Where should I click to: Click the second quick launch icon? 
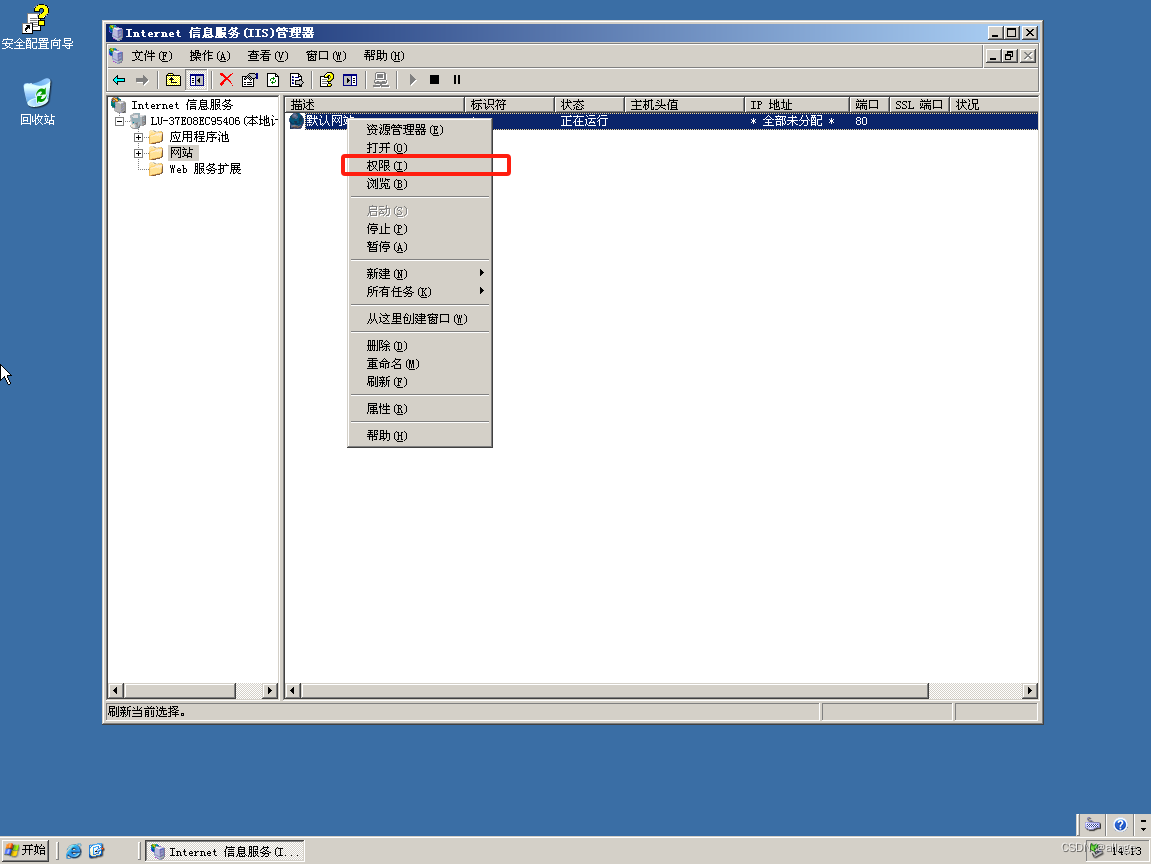[x=96, y=851]
